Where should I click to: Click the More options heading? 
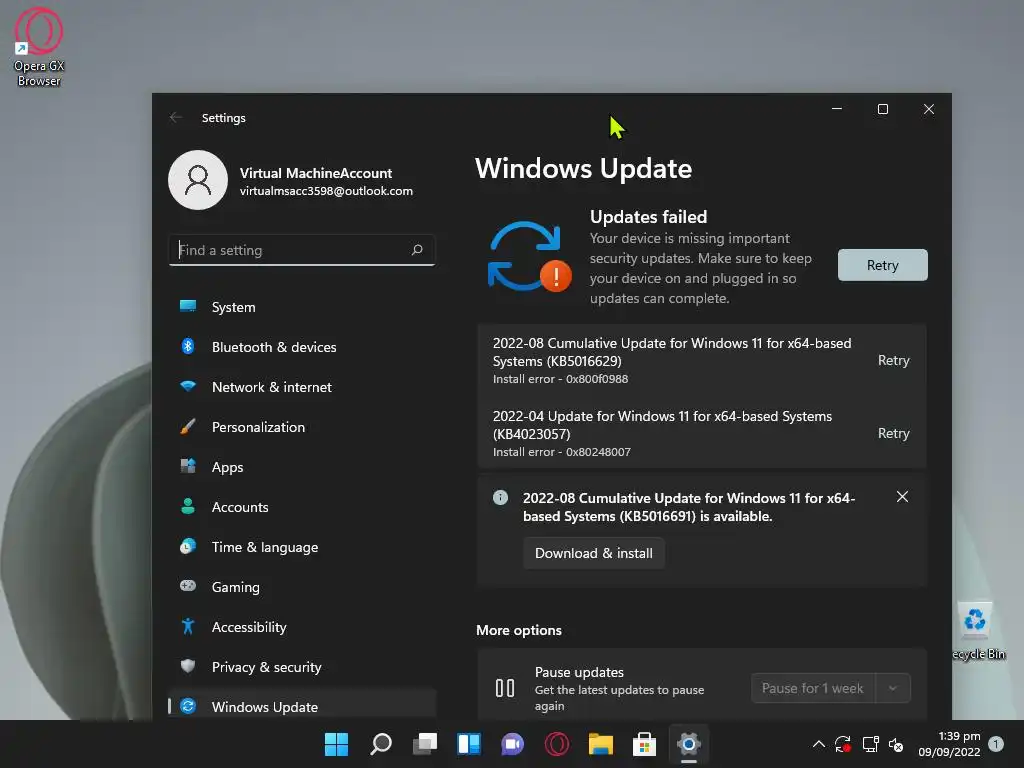pos(519,630)
